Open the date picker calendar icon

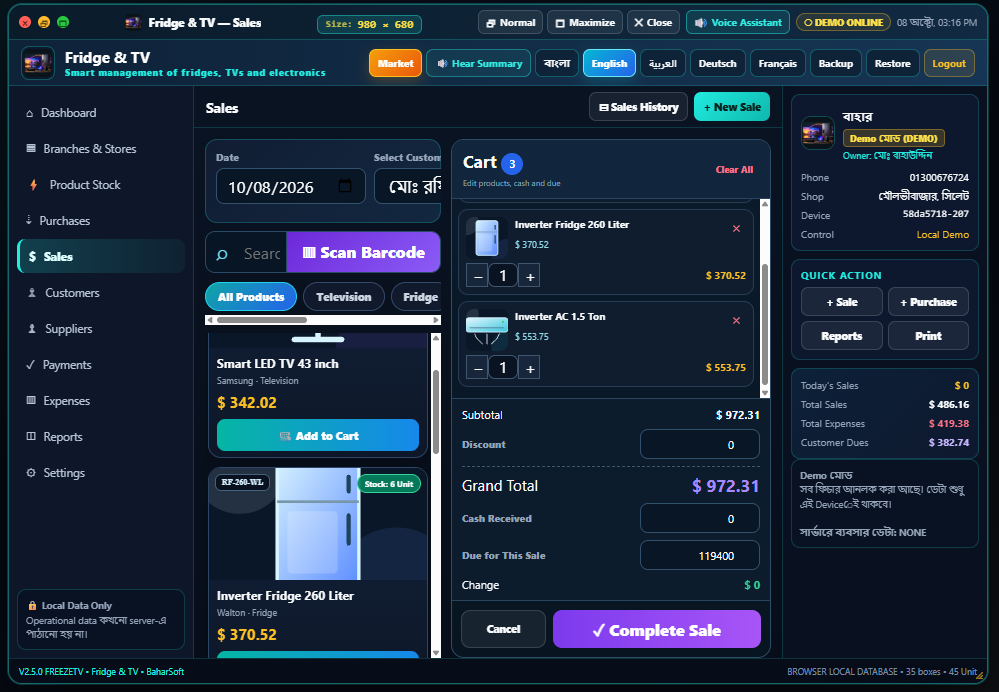tap(345, 186)
